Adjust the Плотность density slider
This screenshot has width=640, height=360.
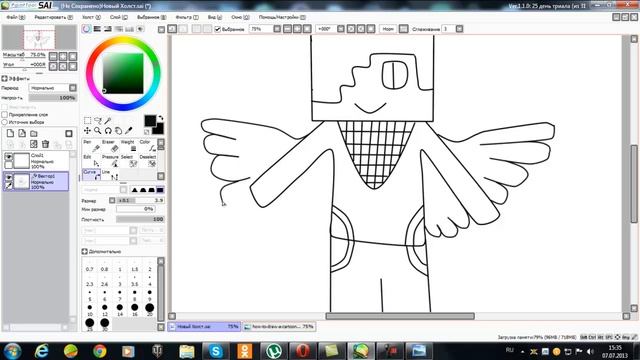pyautogui.click(x=140, y=219)
